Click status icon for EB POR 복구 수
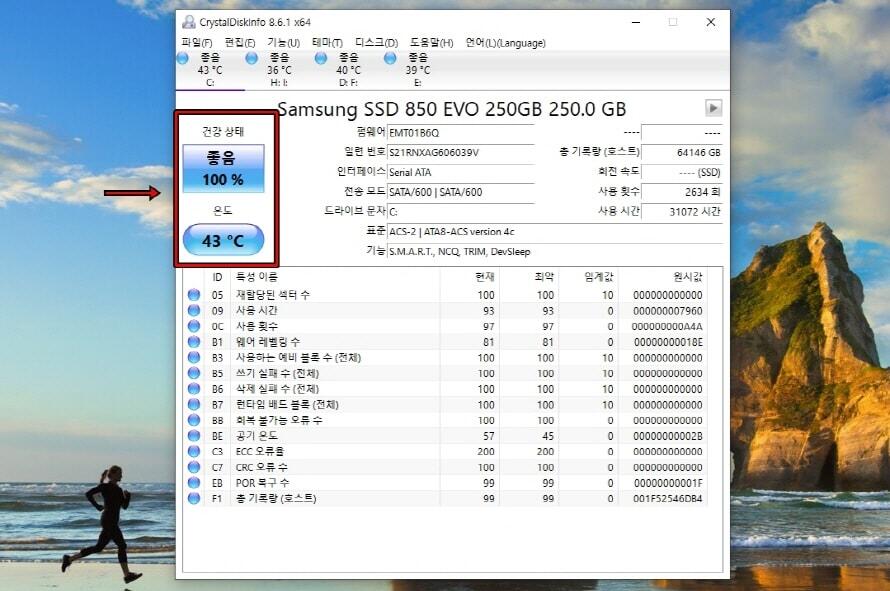The image size is (890, 591). 194,483
